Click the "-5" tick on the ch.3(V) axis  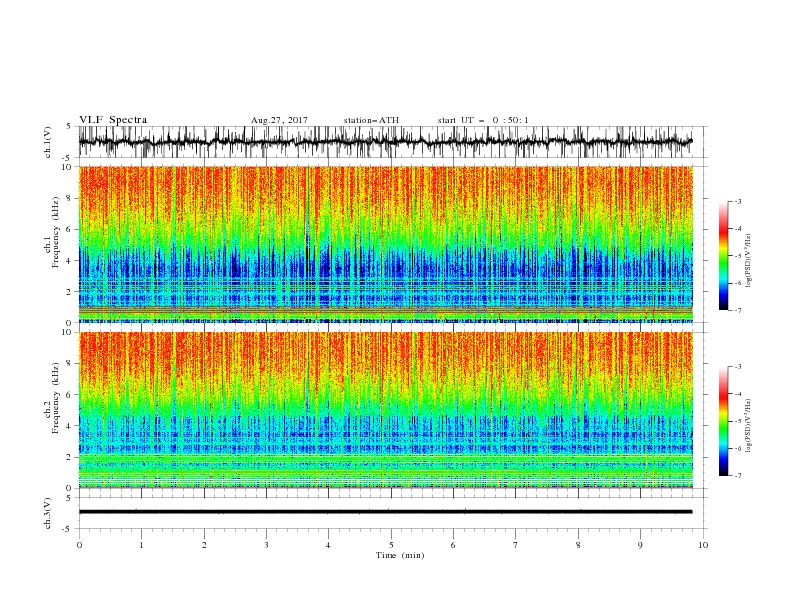point(68,529)
